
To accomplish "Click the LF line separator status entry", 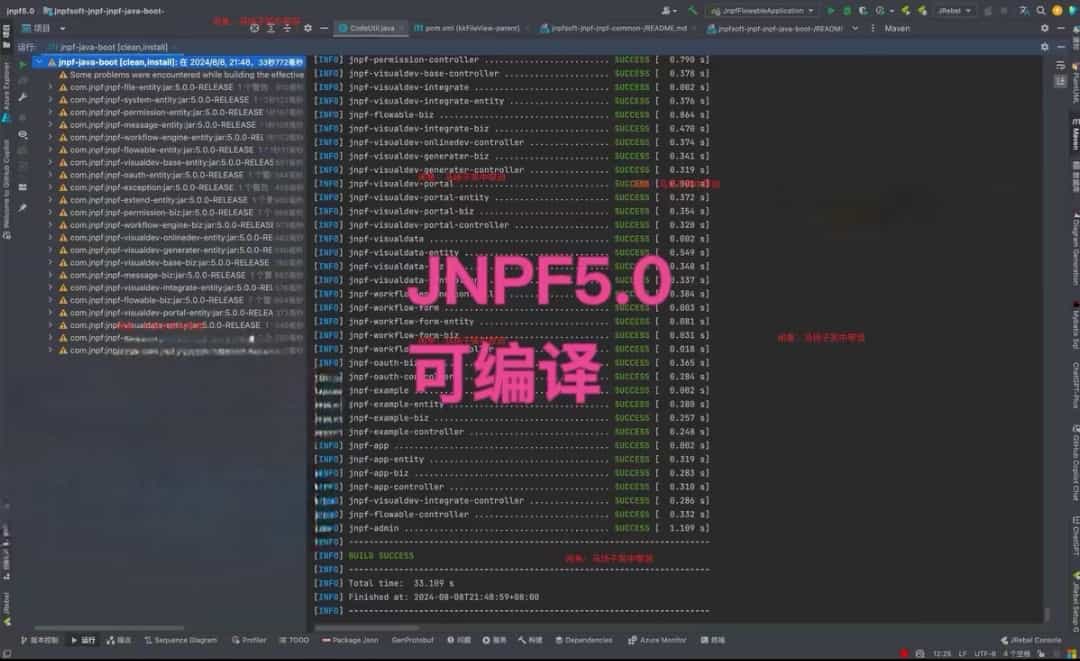I will pyautogui.click(x=962, y=653).
